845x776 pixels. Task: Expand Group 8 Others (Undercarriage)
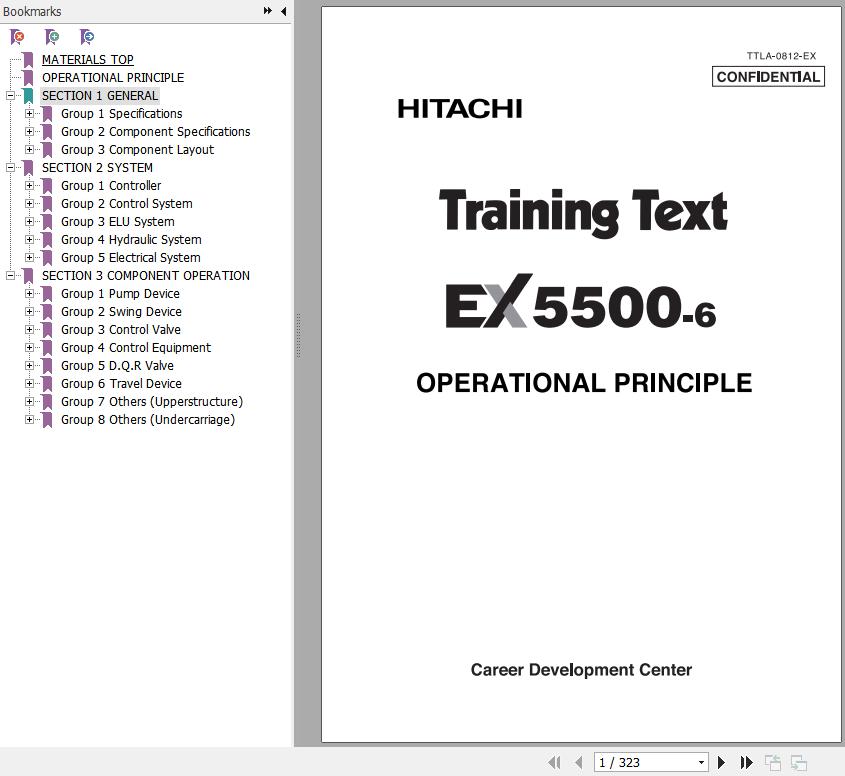[x=29, y=419]
